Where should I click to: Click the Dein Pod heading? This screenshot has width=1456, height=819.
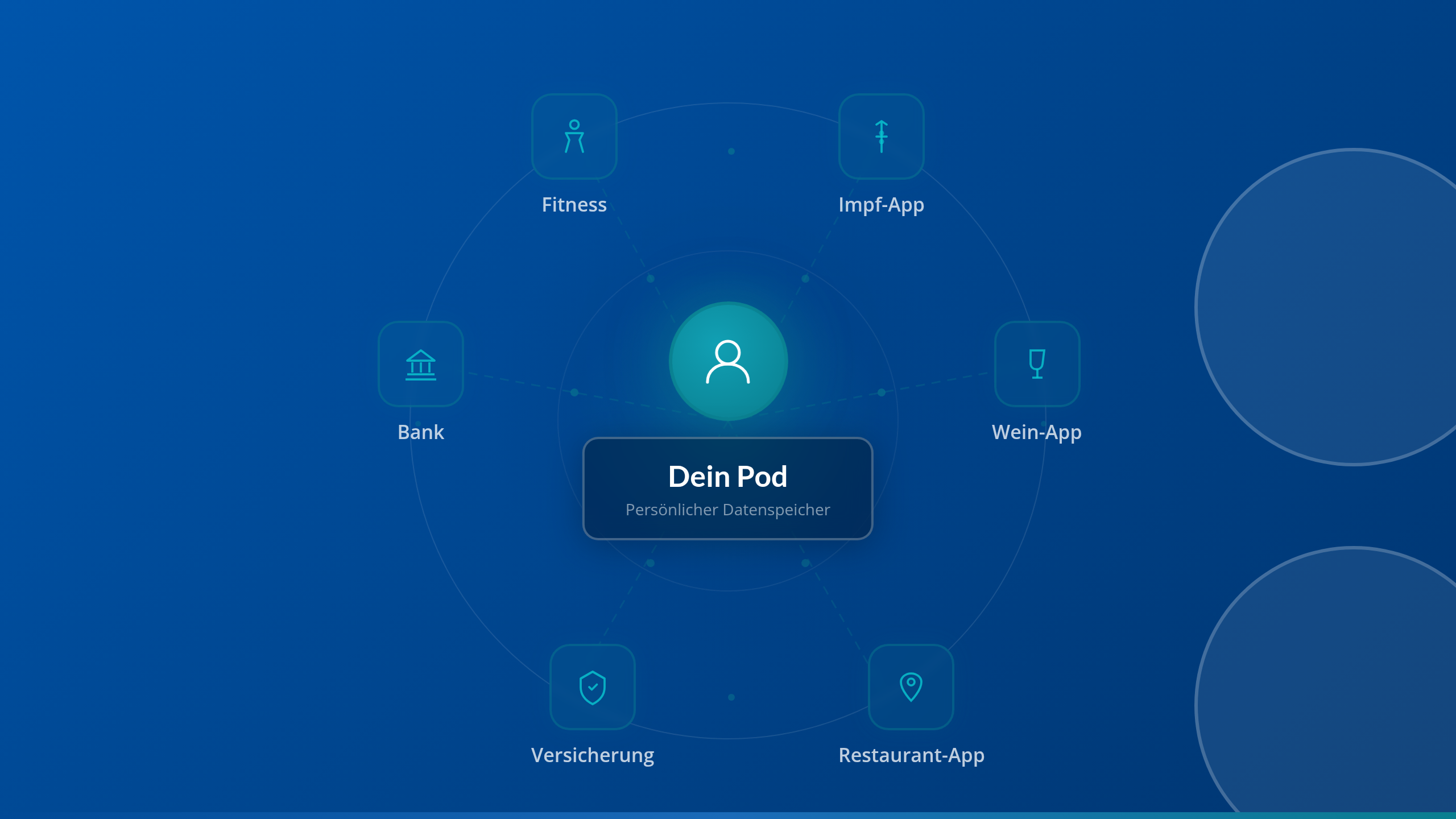pyautogui.click(x=727, y=476)
